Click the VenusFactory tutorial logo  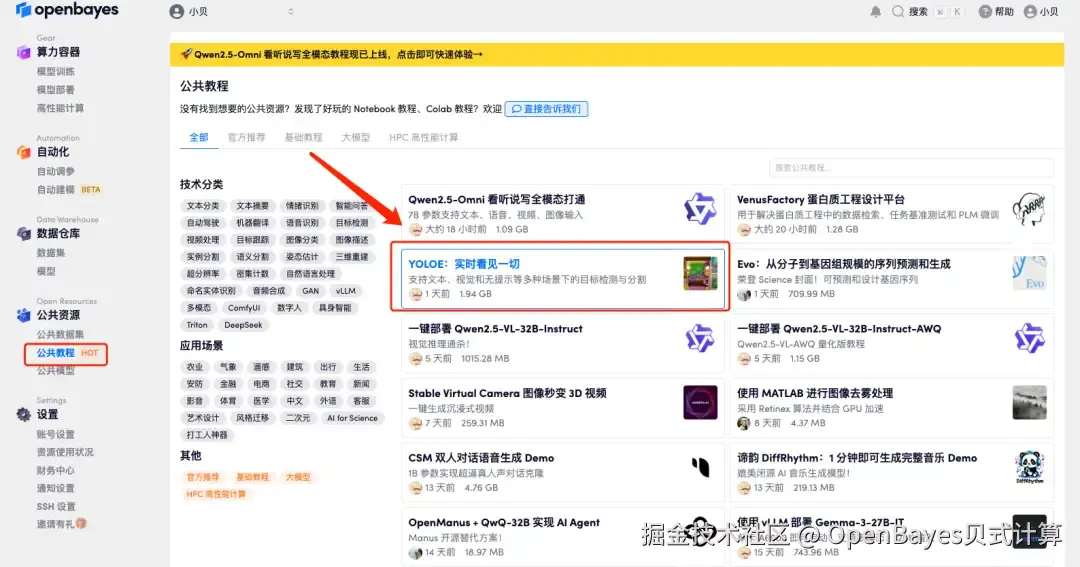point(1029,209)
